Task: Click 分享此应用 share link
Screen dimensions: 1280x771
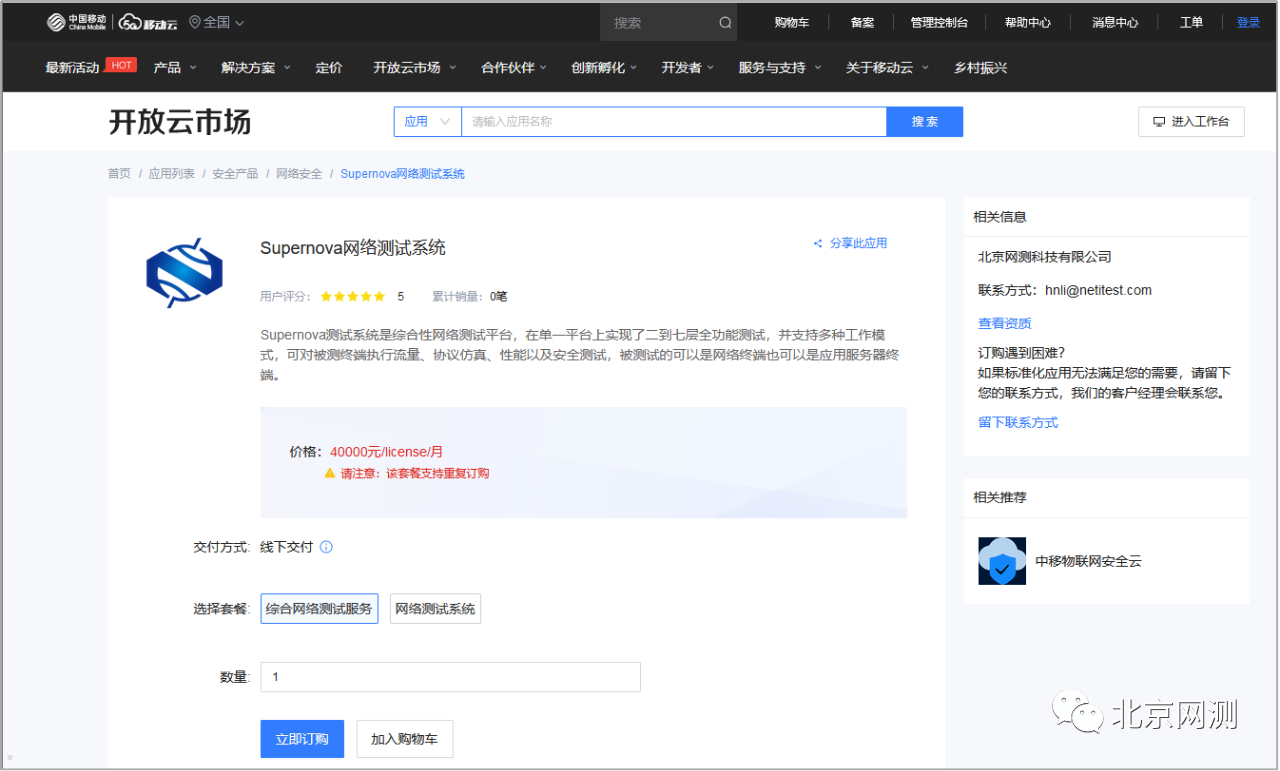Action: click(850, 243)
